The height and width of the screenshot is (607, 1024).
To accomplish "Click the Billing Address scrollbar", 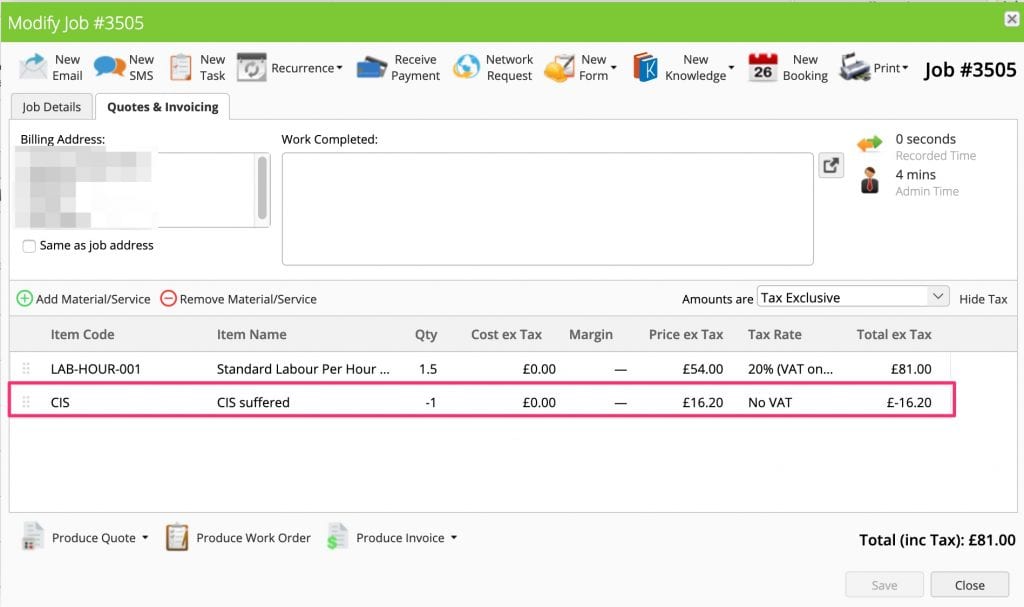I will [263, 188].
